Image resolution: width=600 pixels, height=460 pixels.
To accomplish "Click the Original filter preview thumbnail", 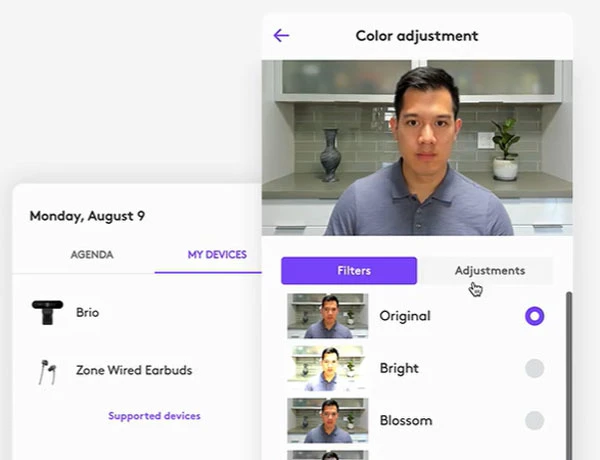I will pos(327,316).
